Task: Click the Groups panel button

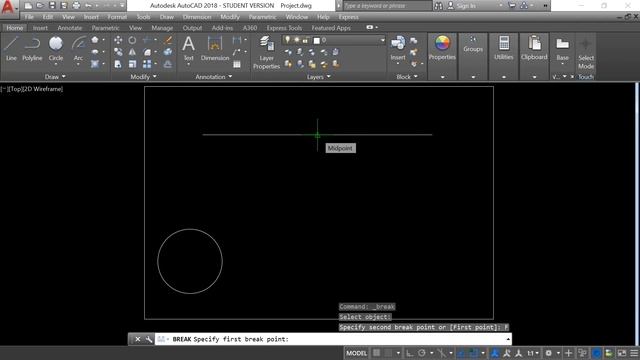Action: 473,44
